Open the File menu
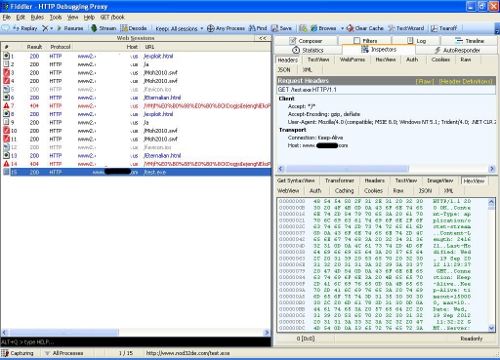Viewport: 500px width, 360px height. tap(6, 17)
